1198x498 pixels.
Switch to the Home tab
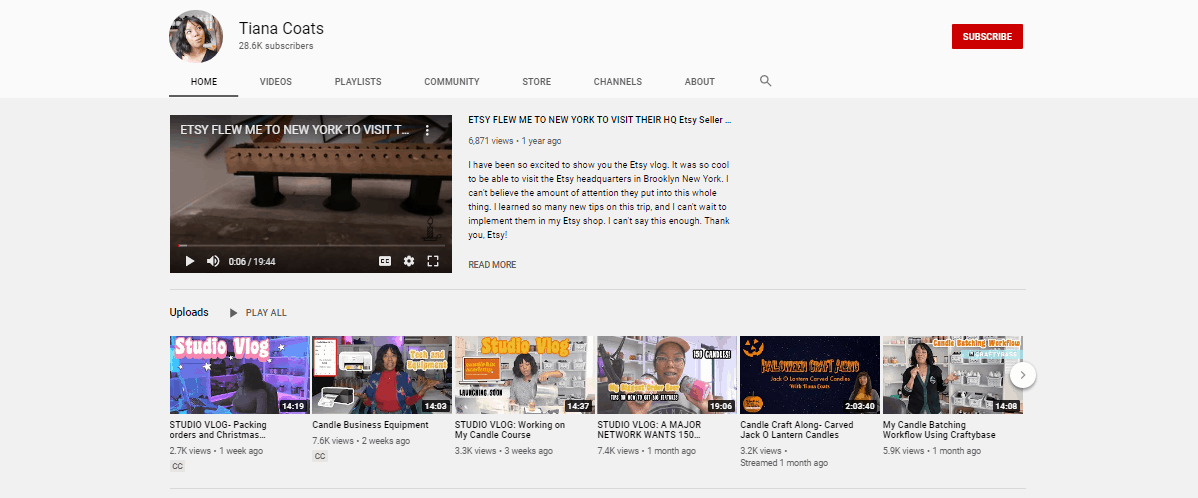[x=204, y=82]
